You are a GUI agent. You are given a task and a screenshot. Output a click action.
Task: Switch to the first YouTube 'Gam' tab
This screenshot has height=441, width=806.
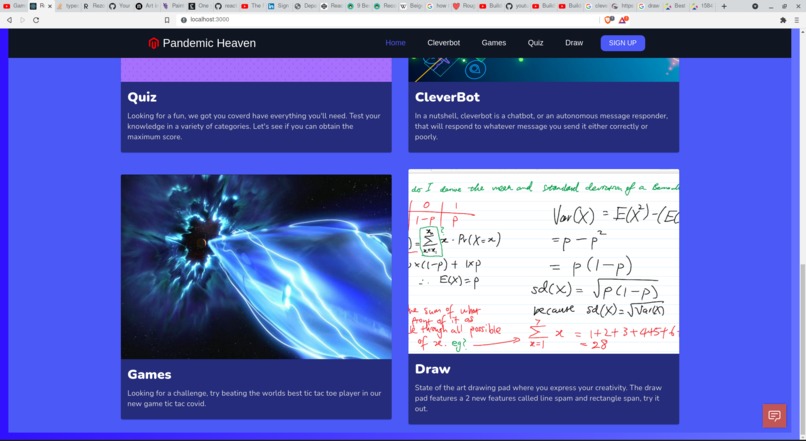click(14, 6)
